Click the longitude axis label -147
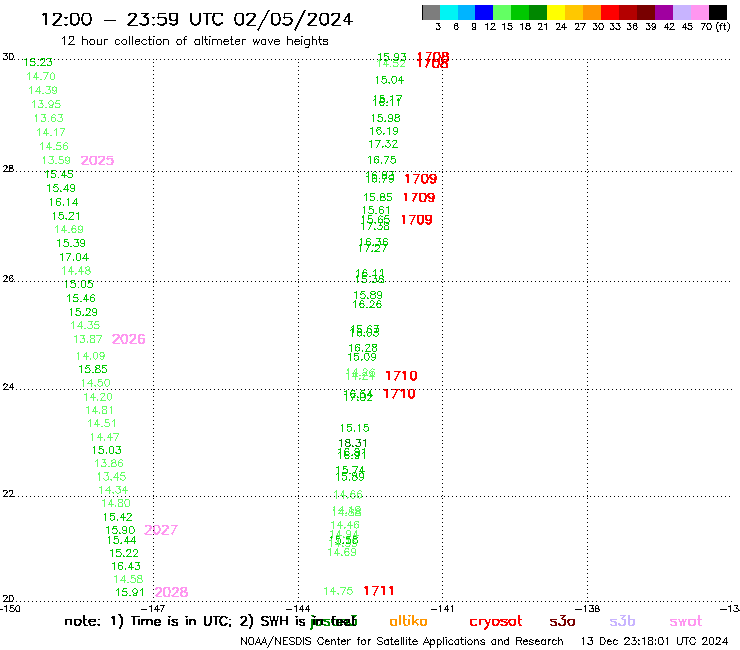 click(x=153, y=608)
